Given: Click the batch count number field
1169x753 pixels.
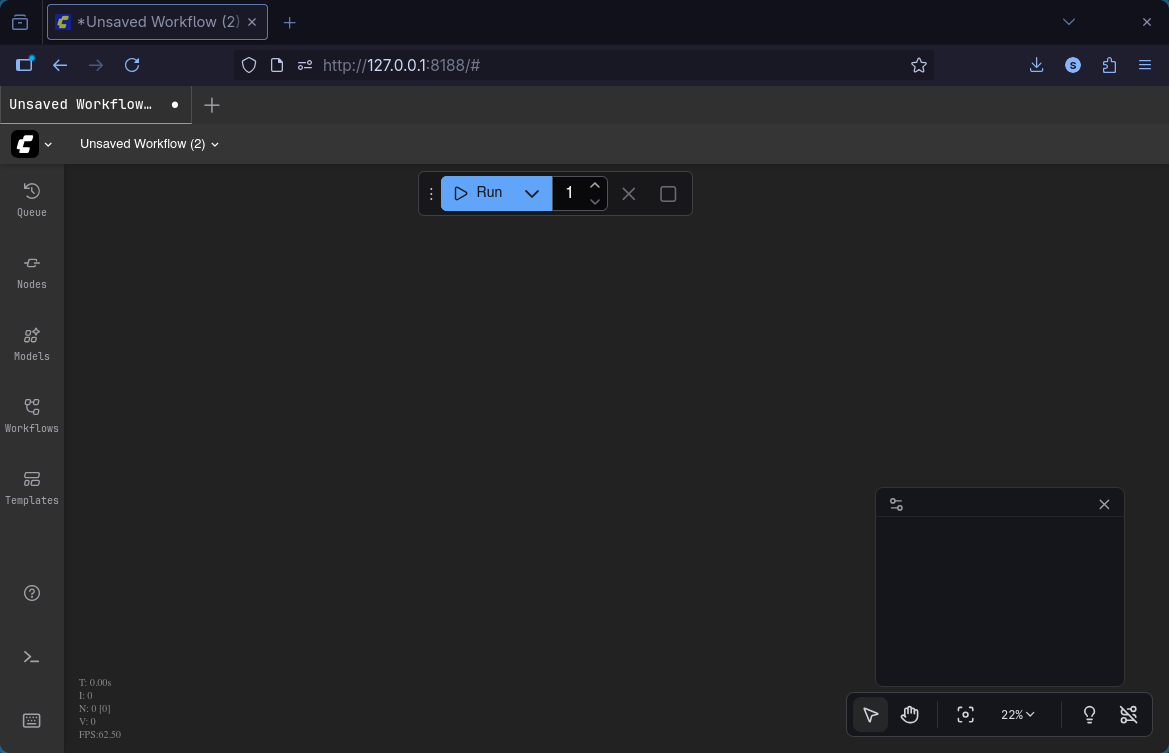Looking at the screenshot, I should click(569, 193).
